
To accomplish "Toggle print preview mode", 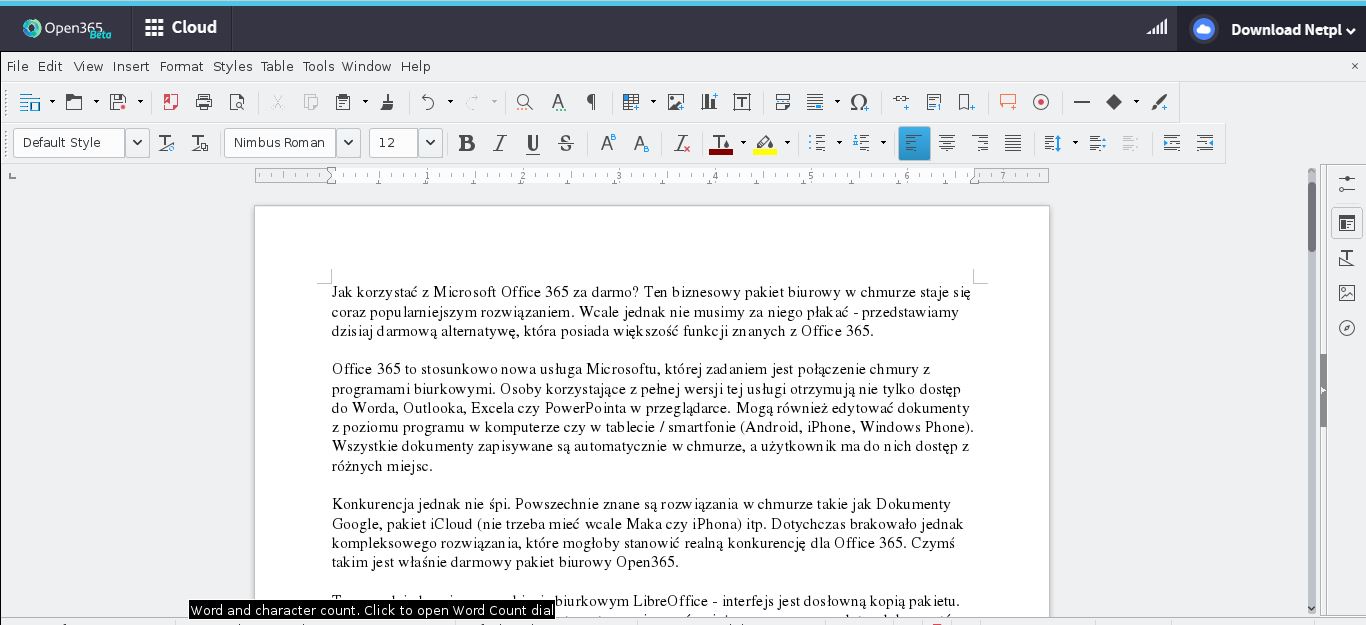I will click(x=237, y=102).
